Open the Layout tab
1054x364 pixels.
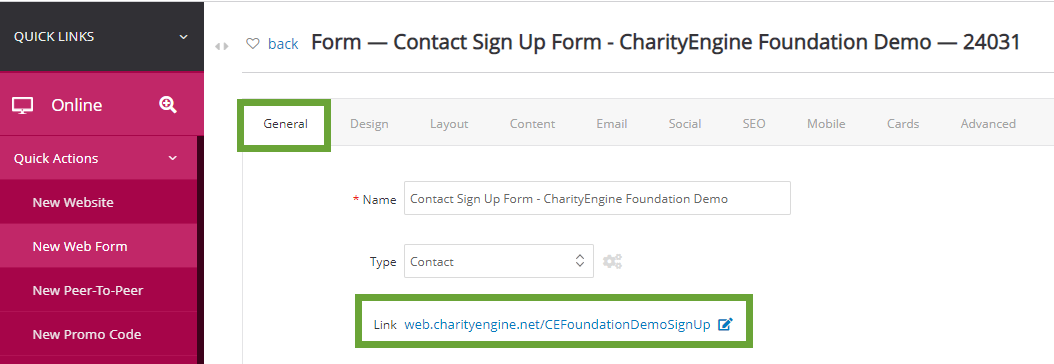449,124
